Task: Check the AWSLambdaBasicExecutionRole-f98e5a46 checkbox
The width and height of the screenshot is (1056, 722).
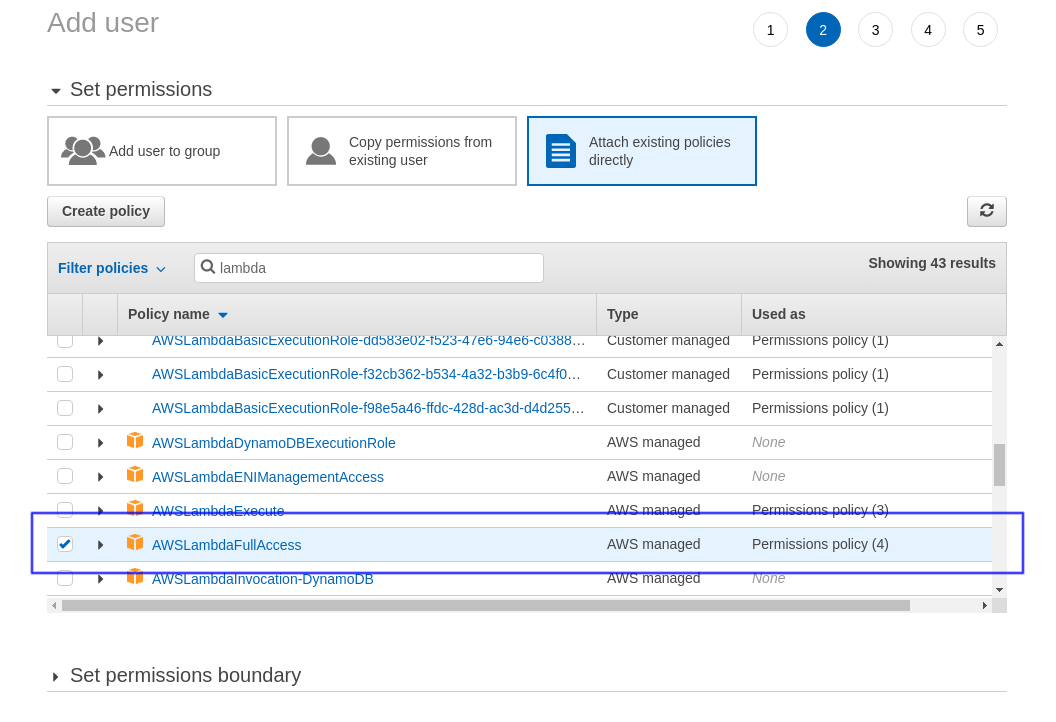Action: (65, 408)
